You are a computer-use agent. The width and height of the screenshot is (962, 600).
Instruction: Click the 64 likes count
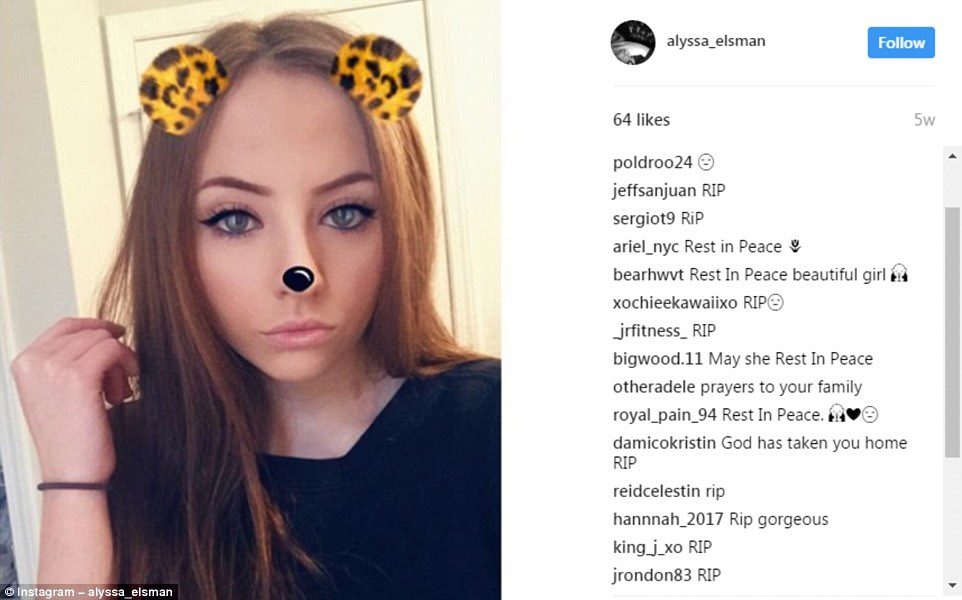click(641, 120)
